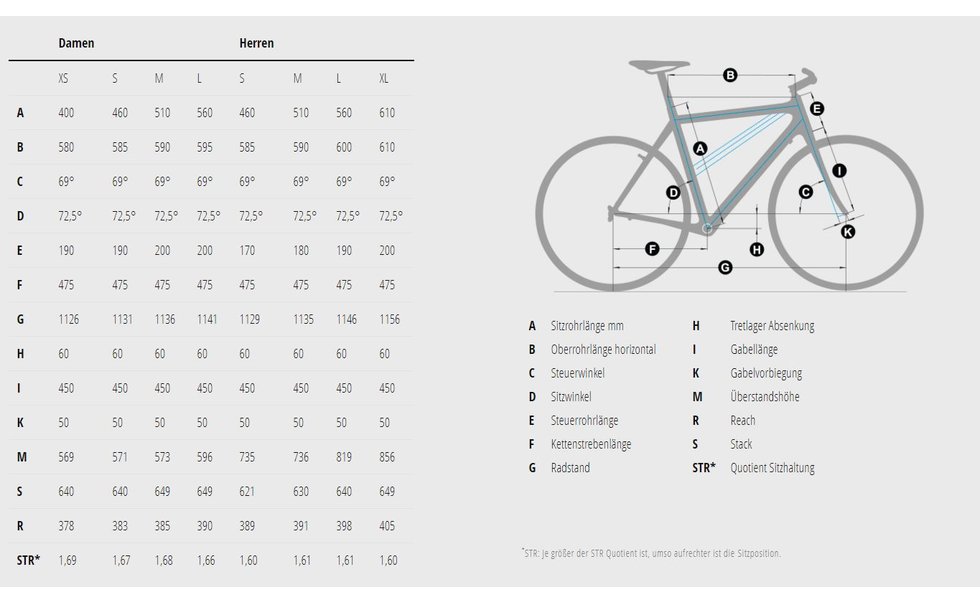This screenshot has height=603, width=980.
Task: Click the Quotient Sitzhaltung legend entry
Action: tap(772, 467)
